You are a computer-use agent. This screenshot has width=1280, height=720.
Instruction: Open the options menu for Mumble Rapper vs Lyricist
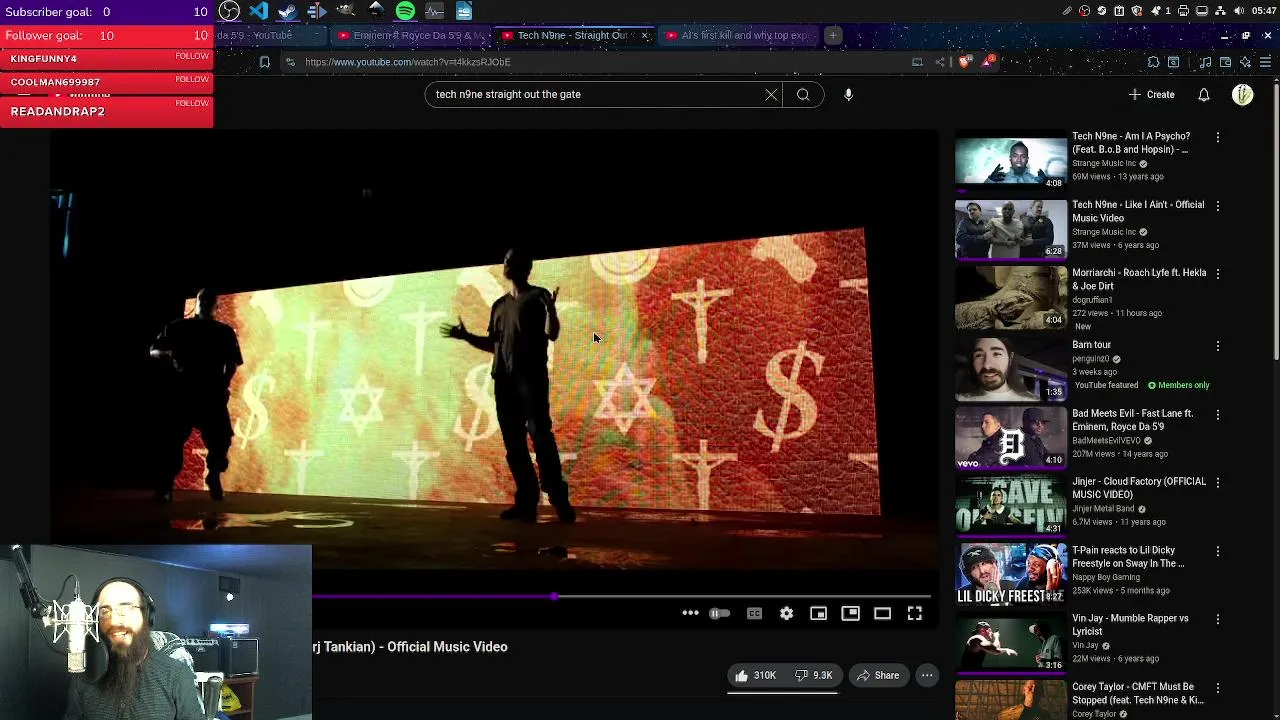click(x=1217, y=620)
